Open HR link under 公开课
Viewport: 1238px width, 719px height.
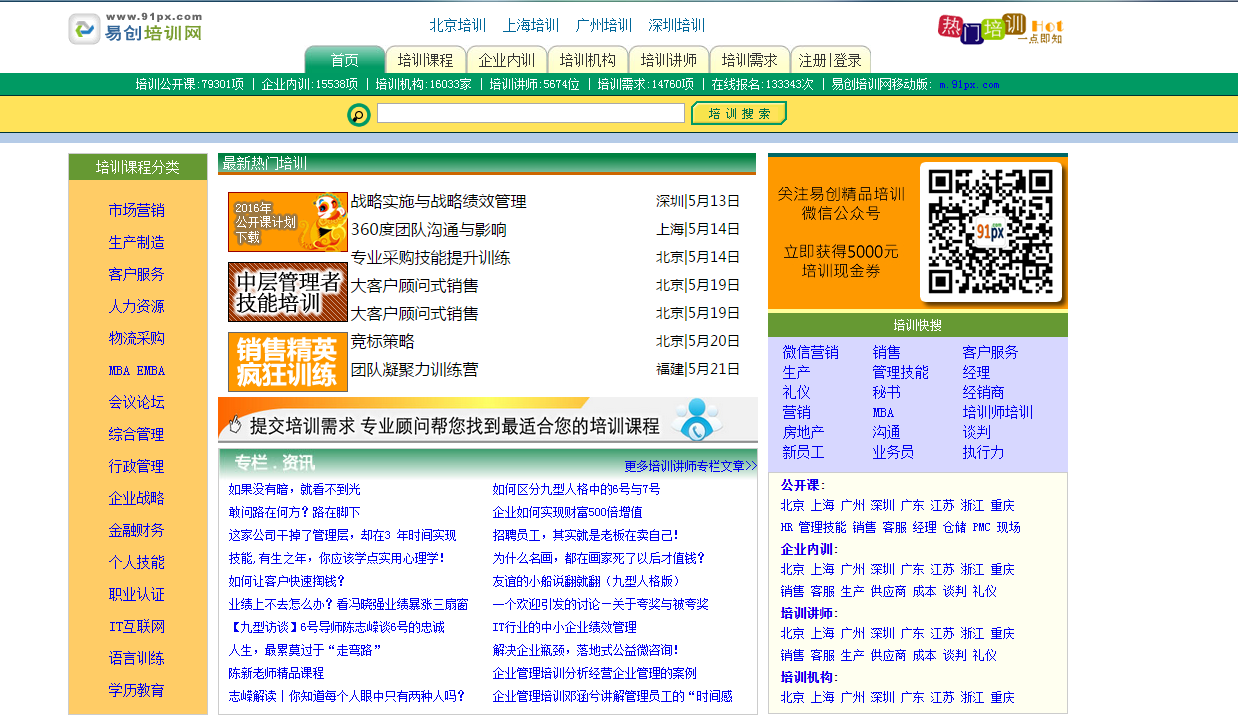(x=787, y=527)
